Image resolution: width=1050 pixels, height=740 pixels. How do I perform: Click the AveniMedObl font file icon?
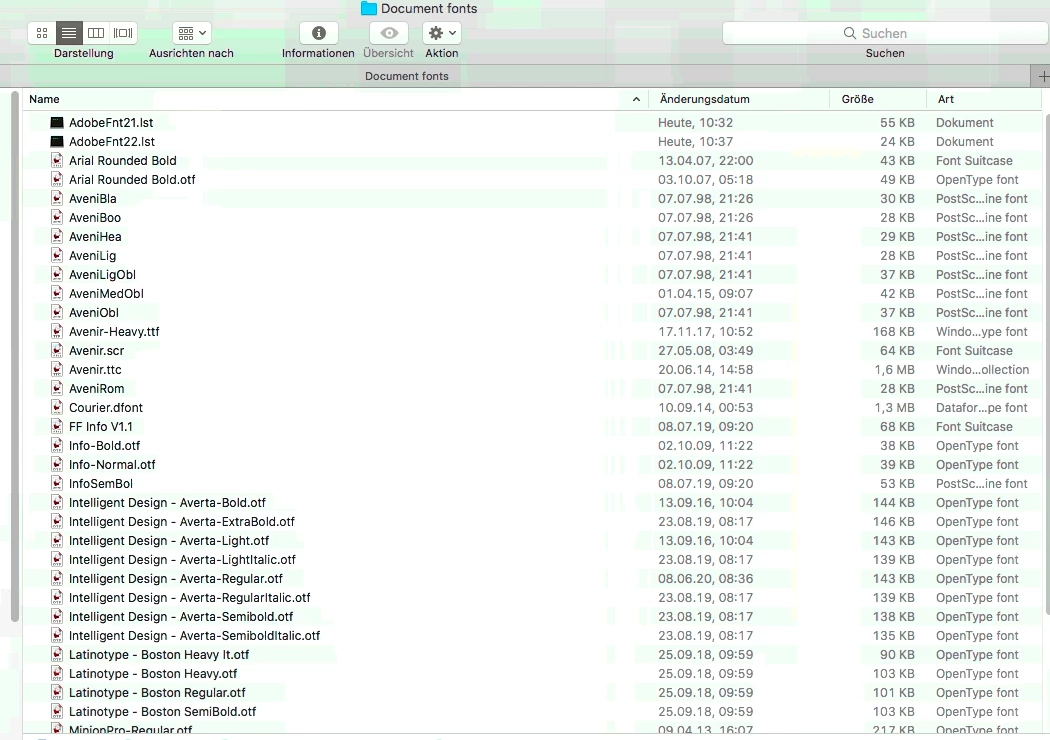(57, 293)
